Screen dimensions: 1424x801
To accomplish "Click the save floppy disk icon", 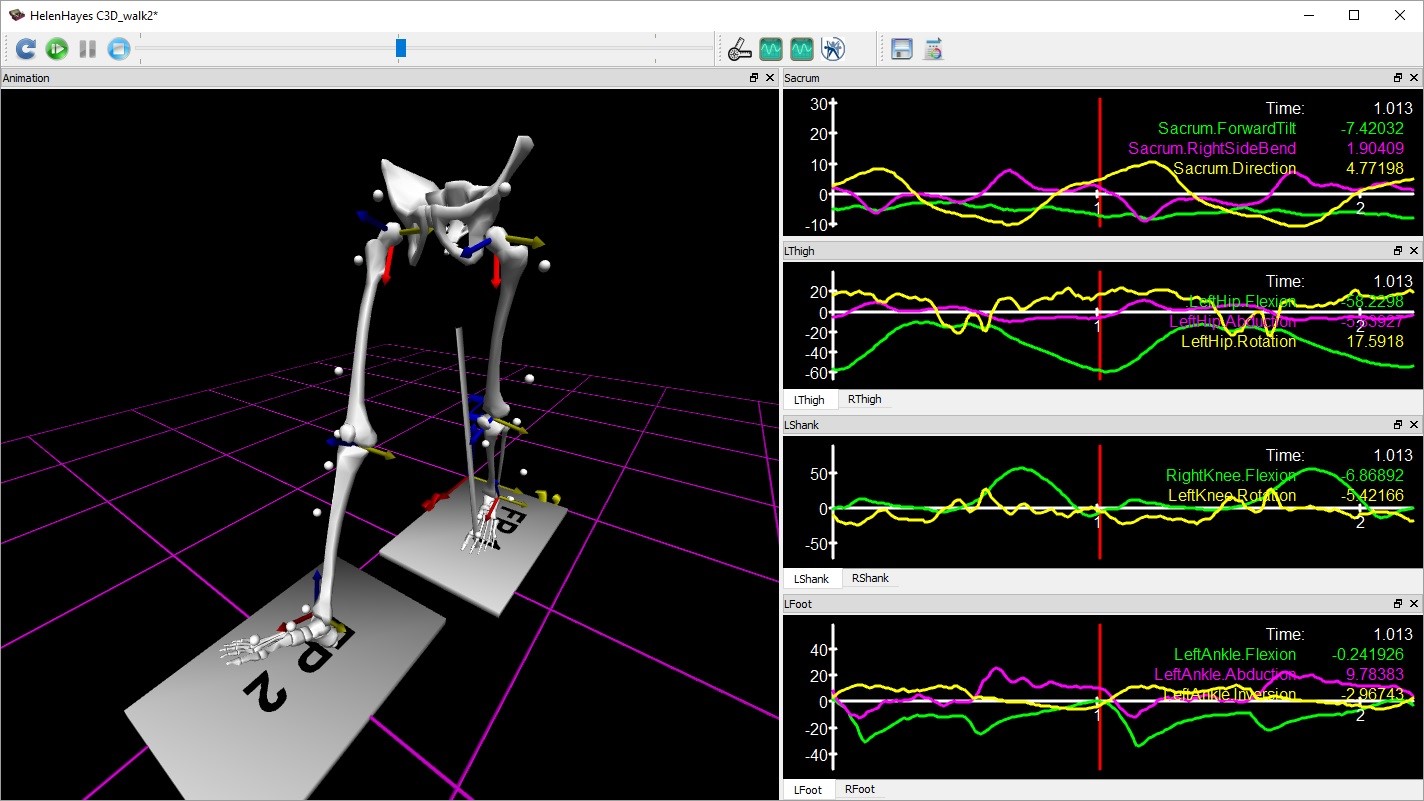I will tap(902, 48).
